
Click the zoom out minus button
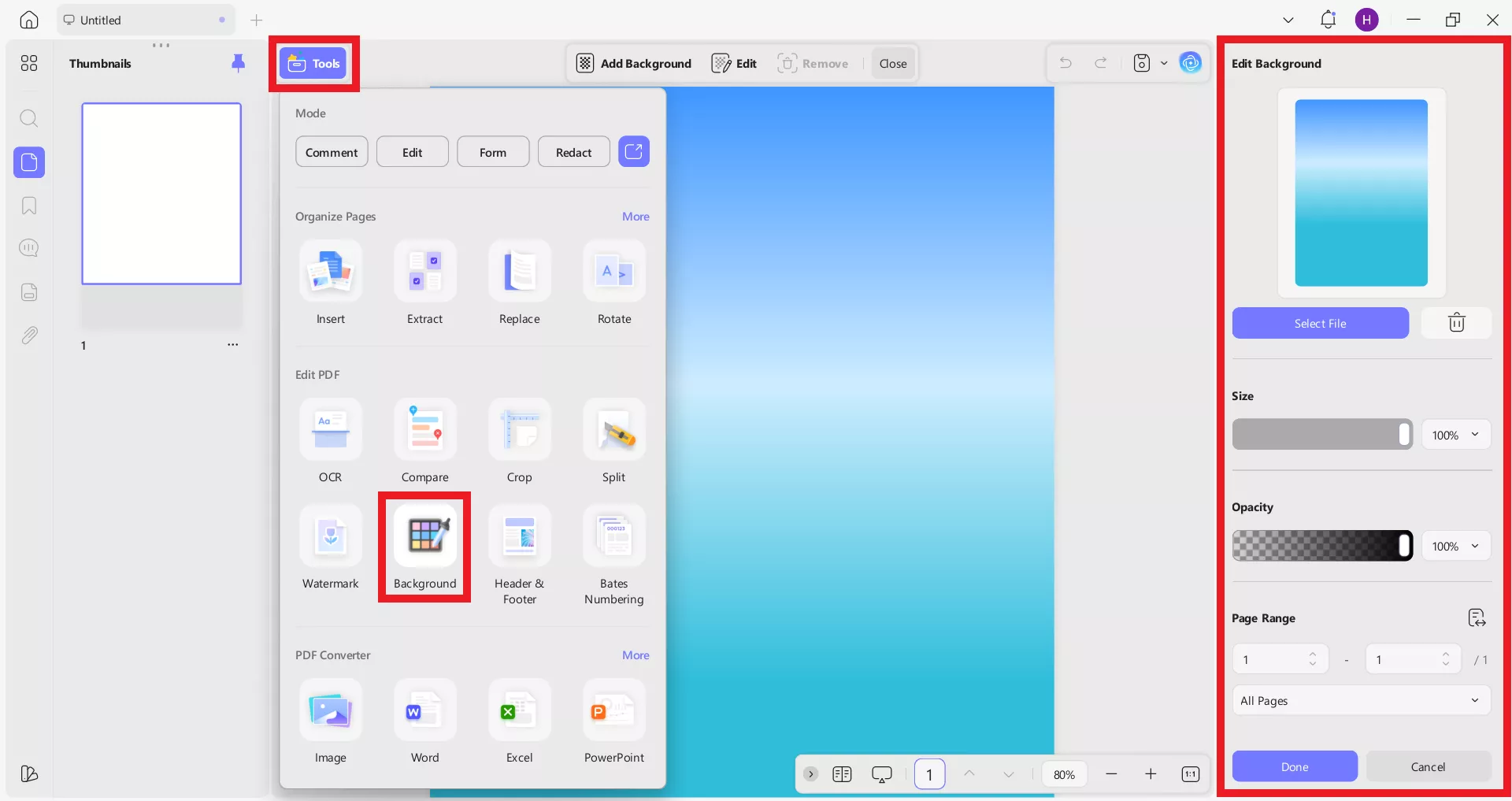pos(1111,774)
